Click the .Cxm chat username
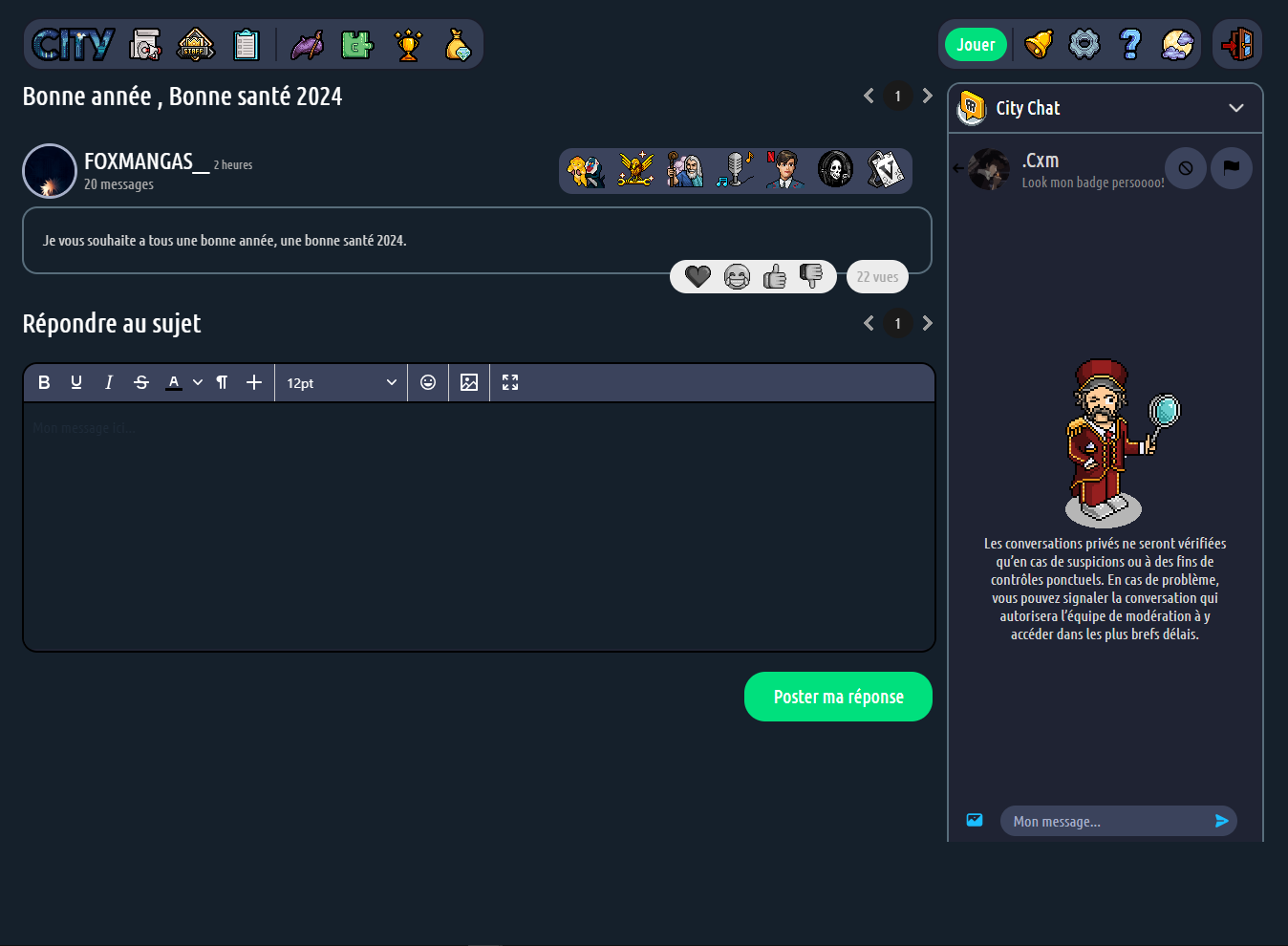This screenshot has width=1288, height=946. [x=1041, y=161]
